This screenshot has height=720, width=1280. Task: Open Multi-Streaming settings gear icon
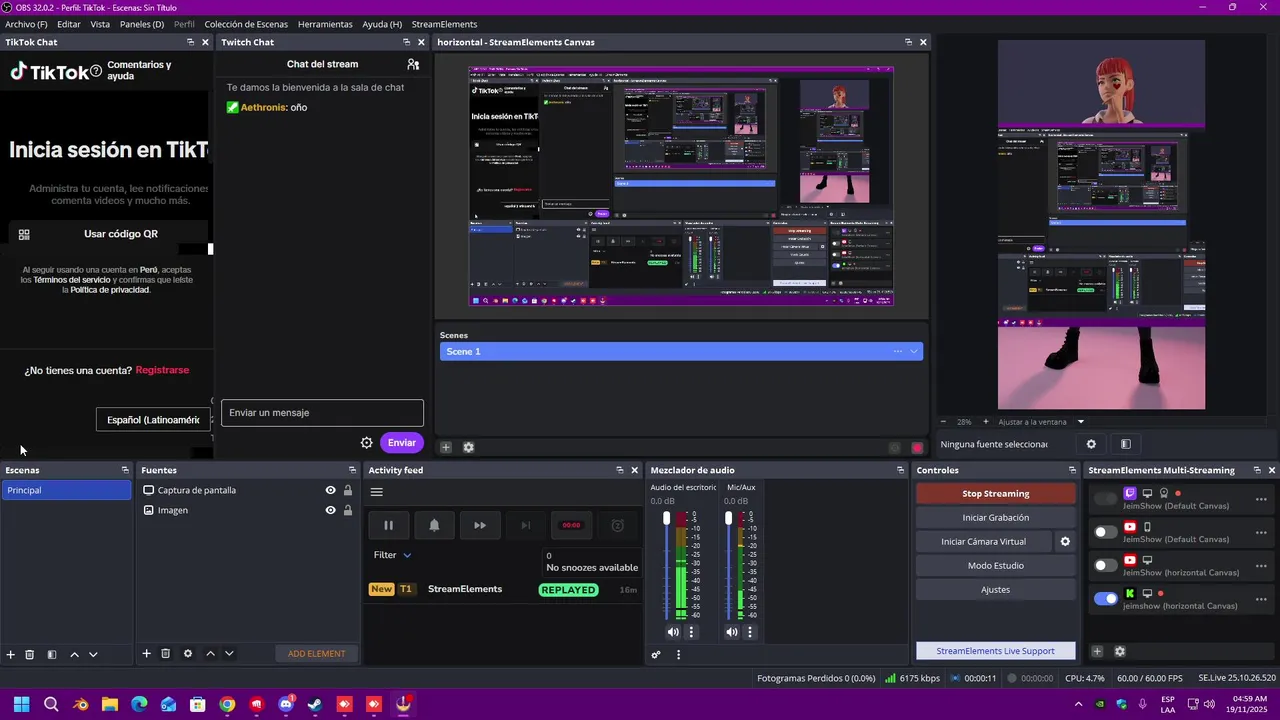click(1120, 652)
